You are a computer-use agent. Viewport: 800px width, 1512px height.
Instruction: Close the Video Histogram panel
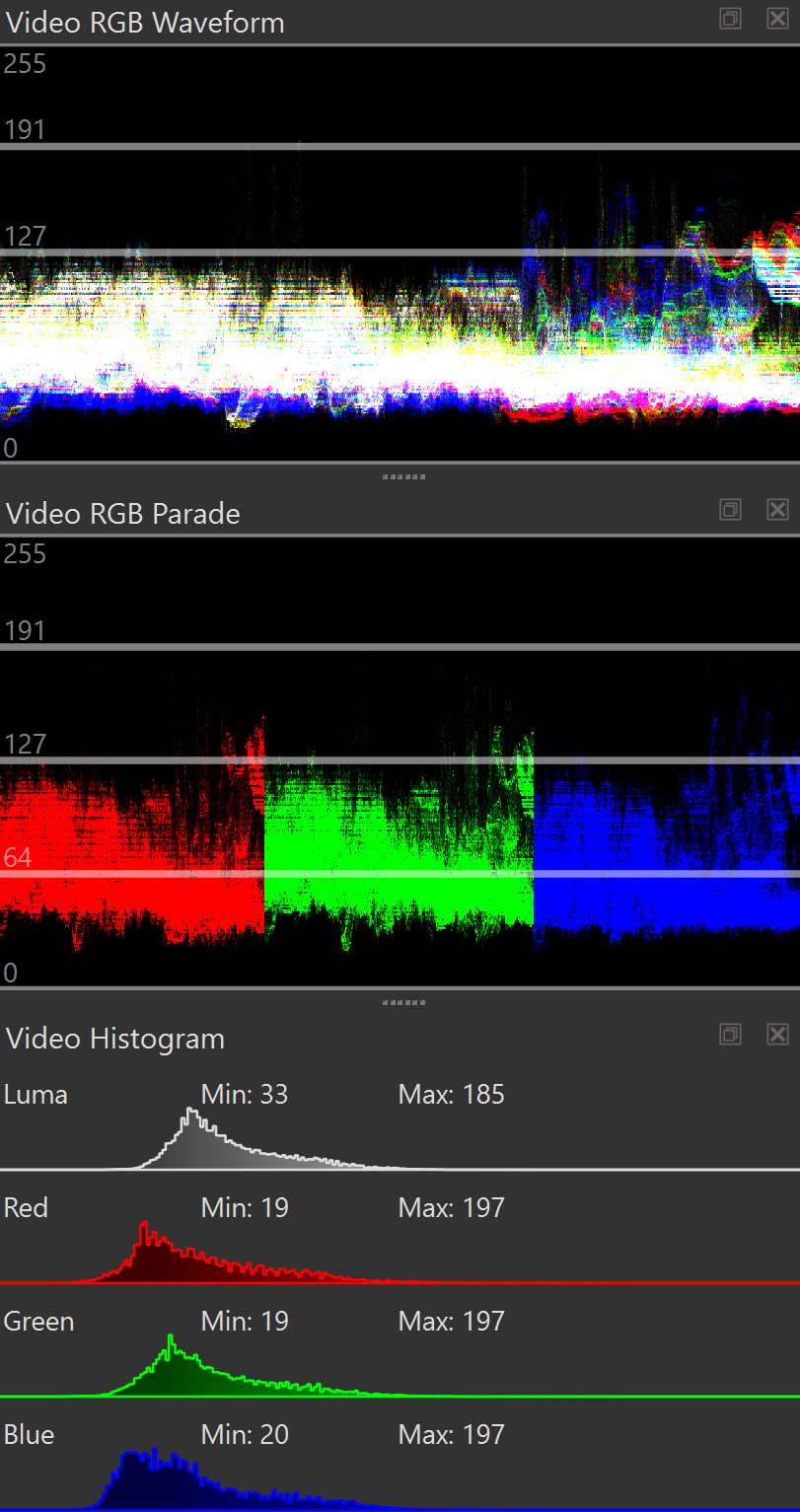777,1034
